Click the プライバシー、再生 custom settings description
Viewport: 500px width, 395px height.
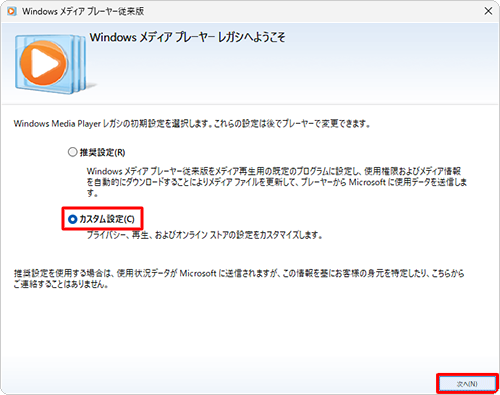pos(205,235)
